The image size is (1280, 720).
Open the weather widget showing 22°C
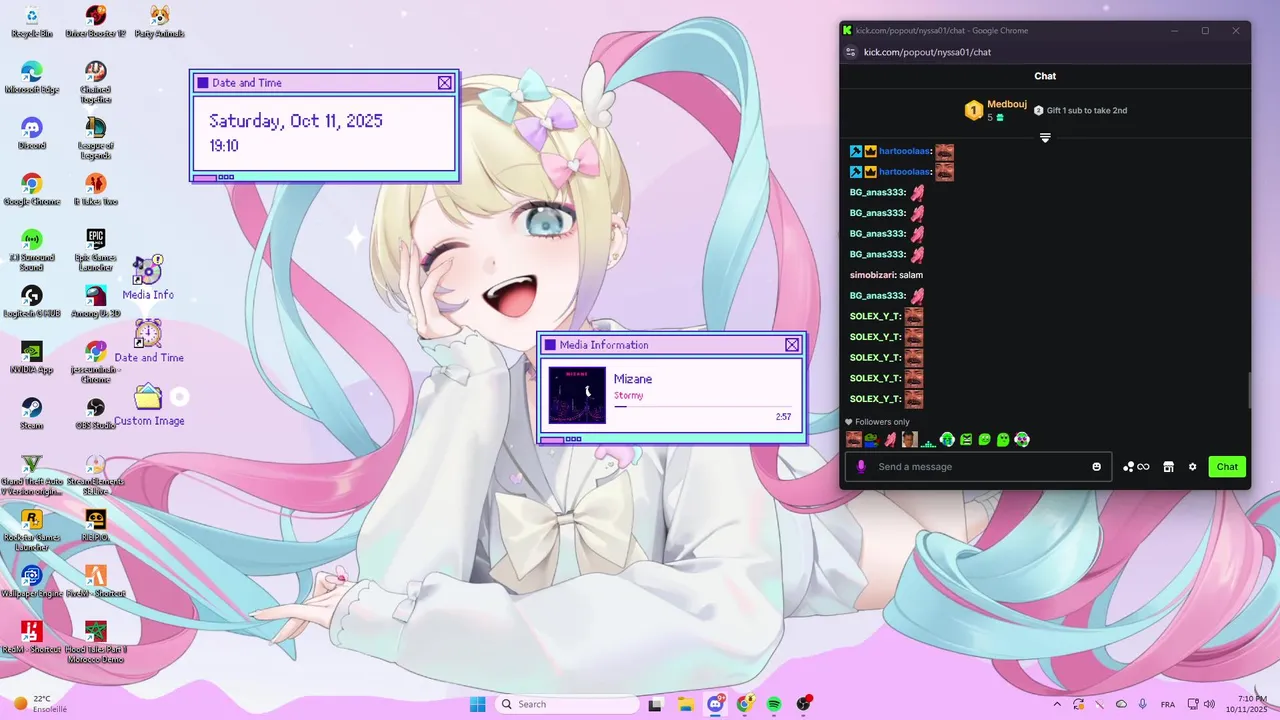coord(40,704)
